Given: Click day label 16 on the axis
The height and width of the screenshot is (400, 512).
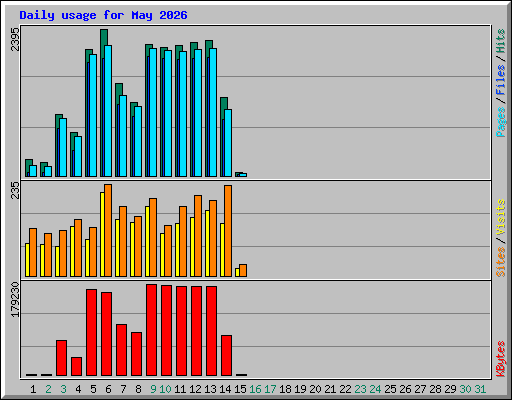Looking at the screenshot, I should pos(255,389).
